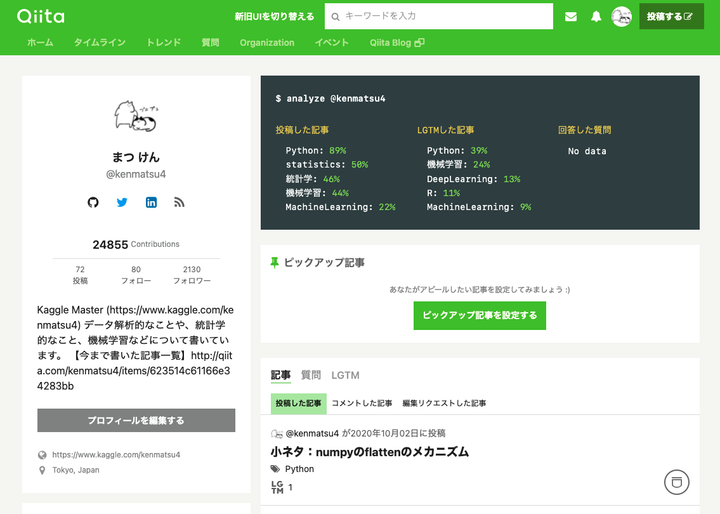Switch to the 記事 tab

(x=281, y=375)
